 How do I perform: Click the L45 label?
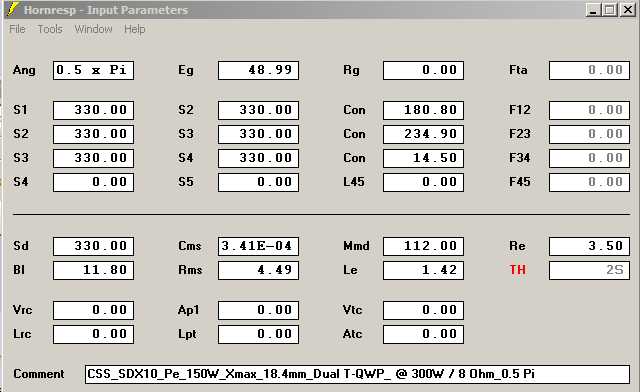[x=353, y=182]
